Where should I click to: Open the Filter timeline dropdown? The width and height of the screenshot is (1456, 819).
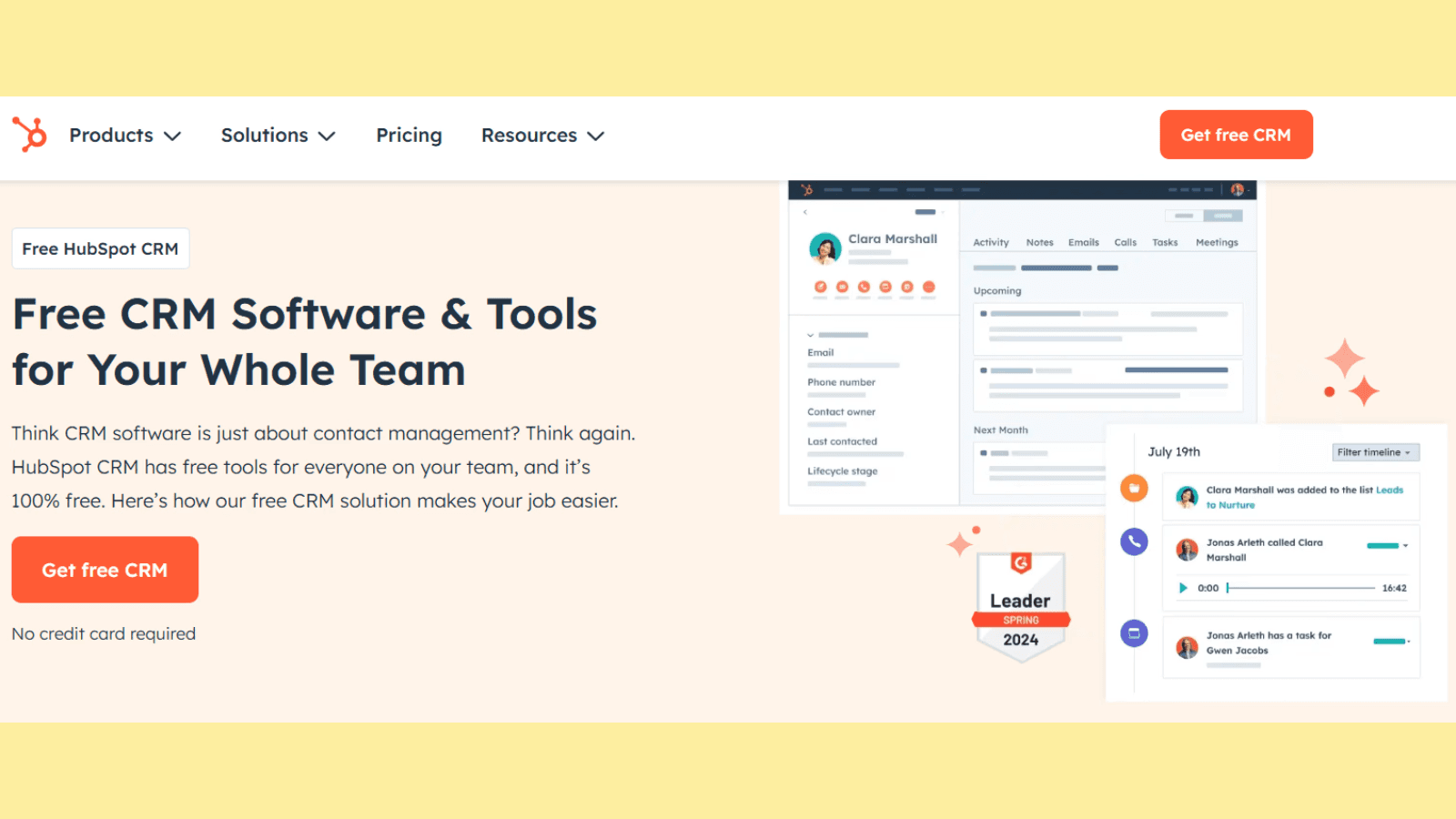point(1375,452)
